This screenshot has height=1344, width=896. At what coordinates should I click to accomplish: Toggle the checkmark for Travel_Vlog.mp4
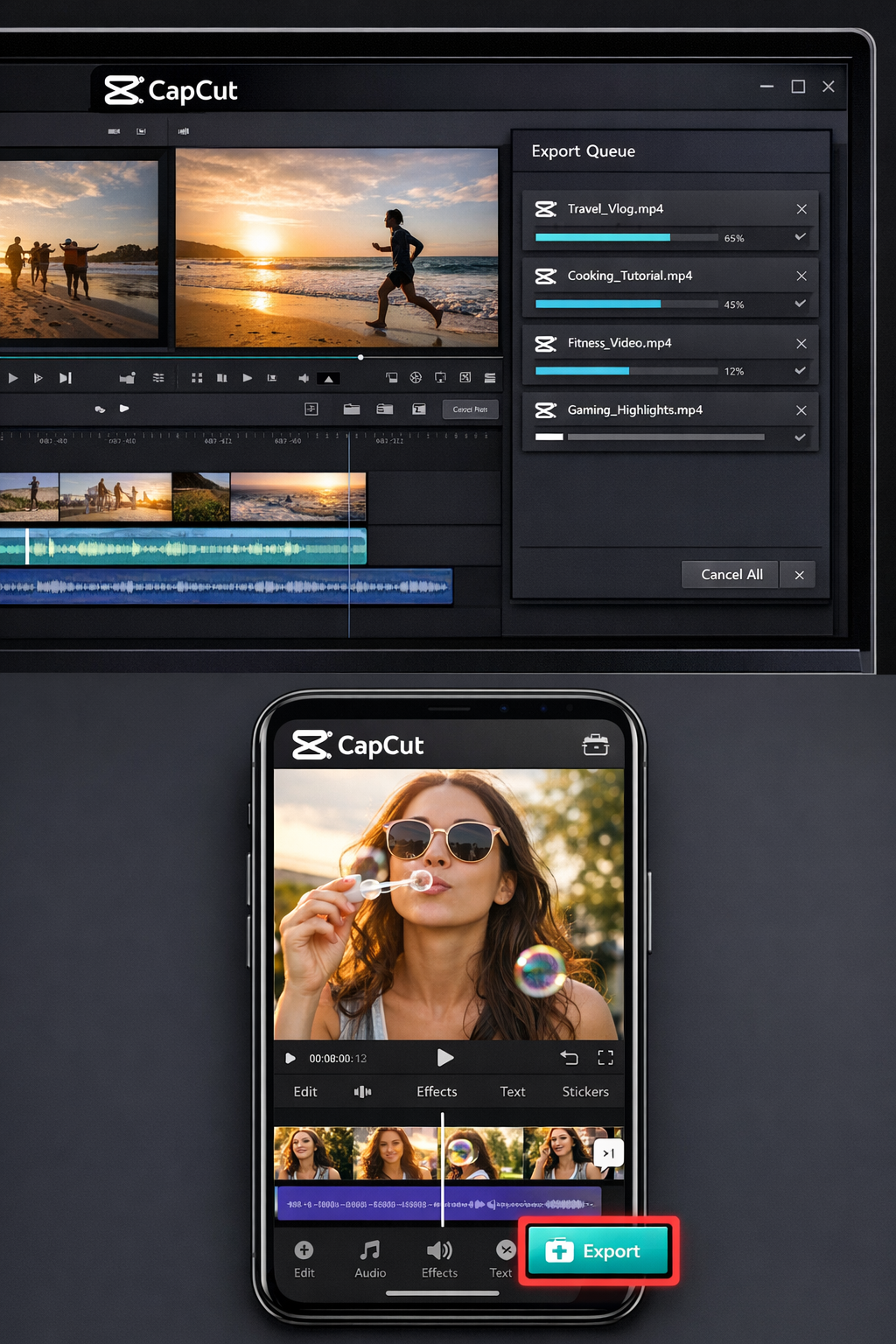800,237
